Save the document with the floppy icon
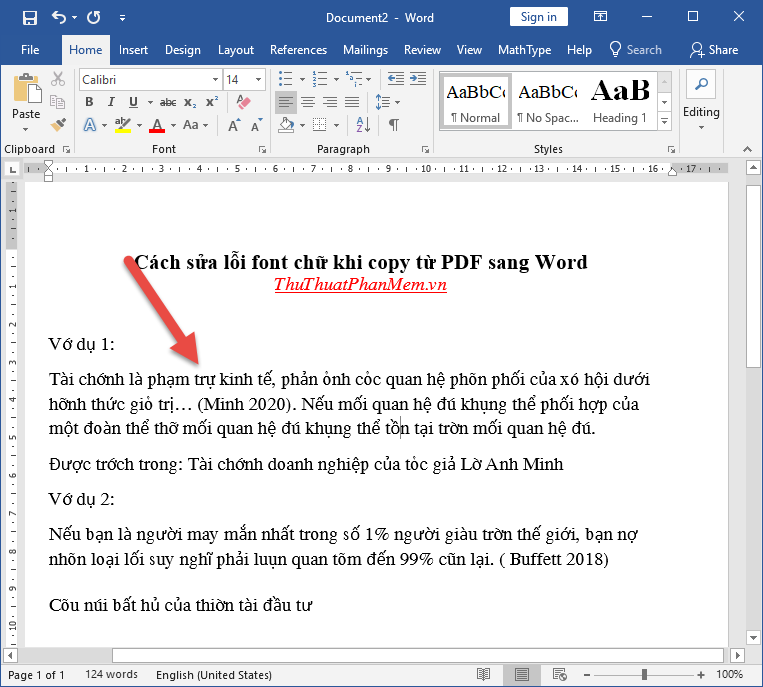The width and height of the screenshot is (763, 687). pos(30,18)
